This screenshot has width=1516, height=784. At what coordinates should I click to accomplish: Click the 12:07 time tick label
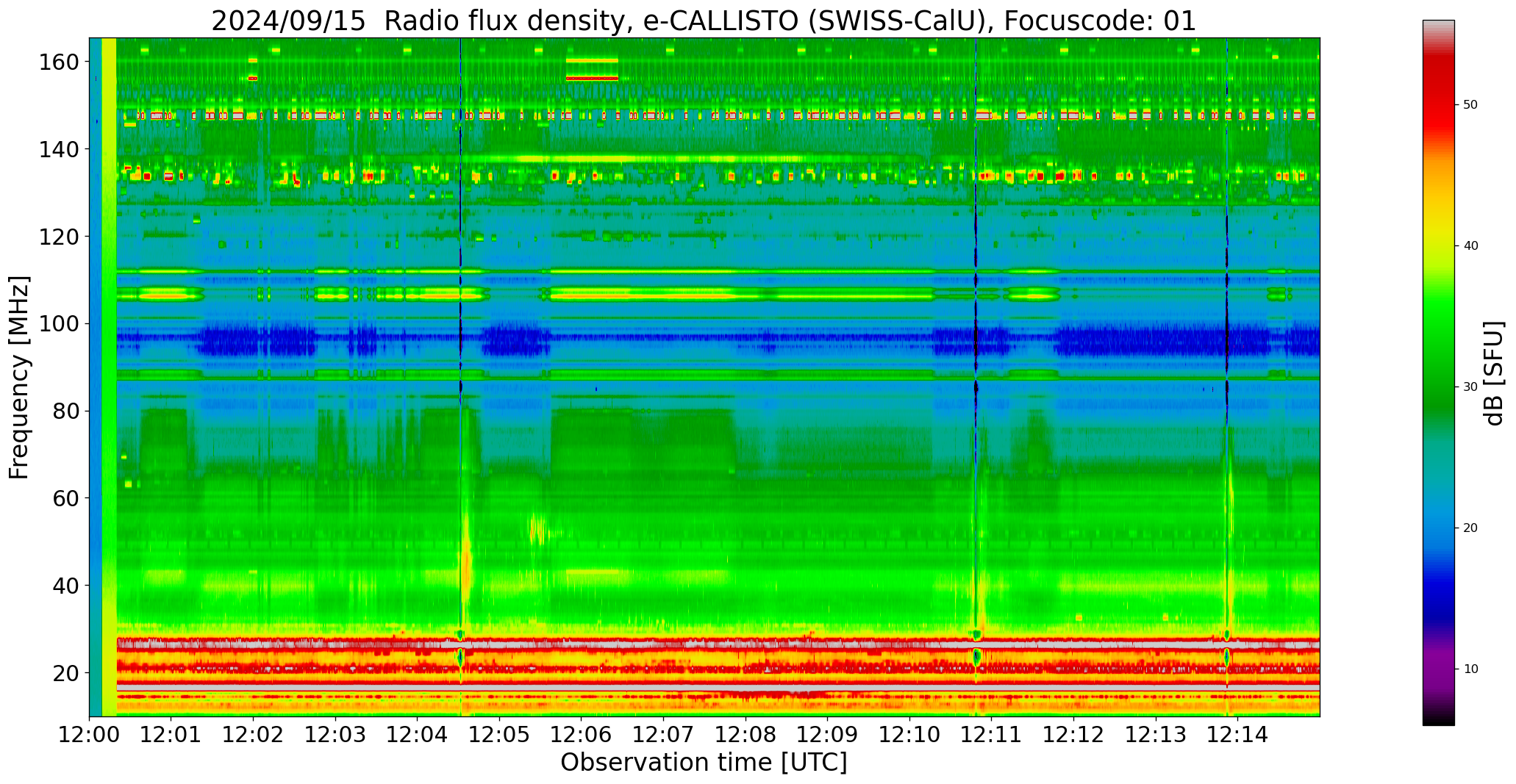point(664,735)
